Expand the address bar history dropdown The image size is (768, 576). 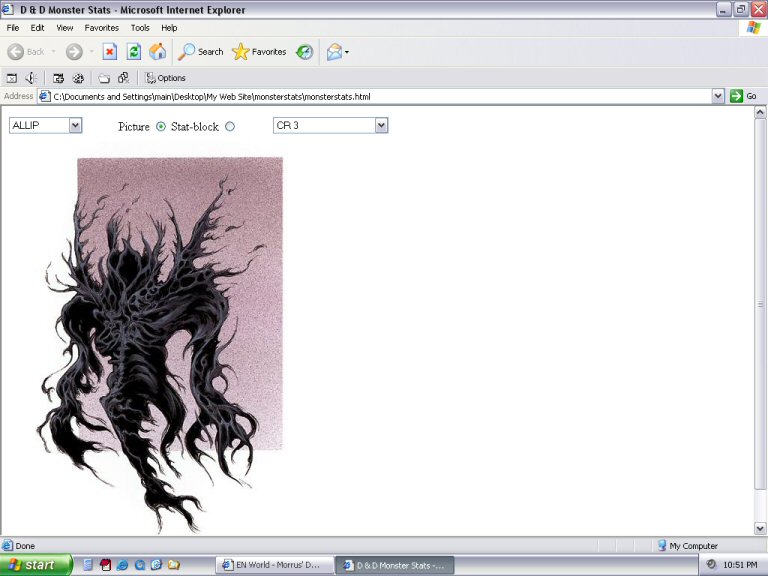pyautogui.click(x=718, y=96)
